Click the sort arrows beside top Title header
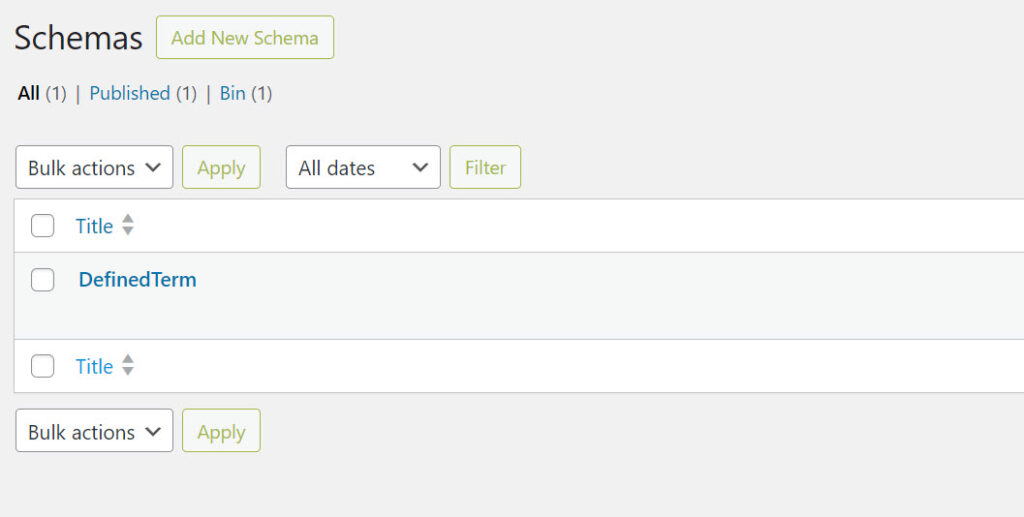The image size is (1024, 517). click(127, 226)
